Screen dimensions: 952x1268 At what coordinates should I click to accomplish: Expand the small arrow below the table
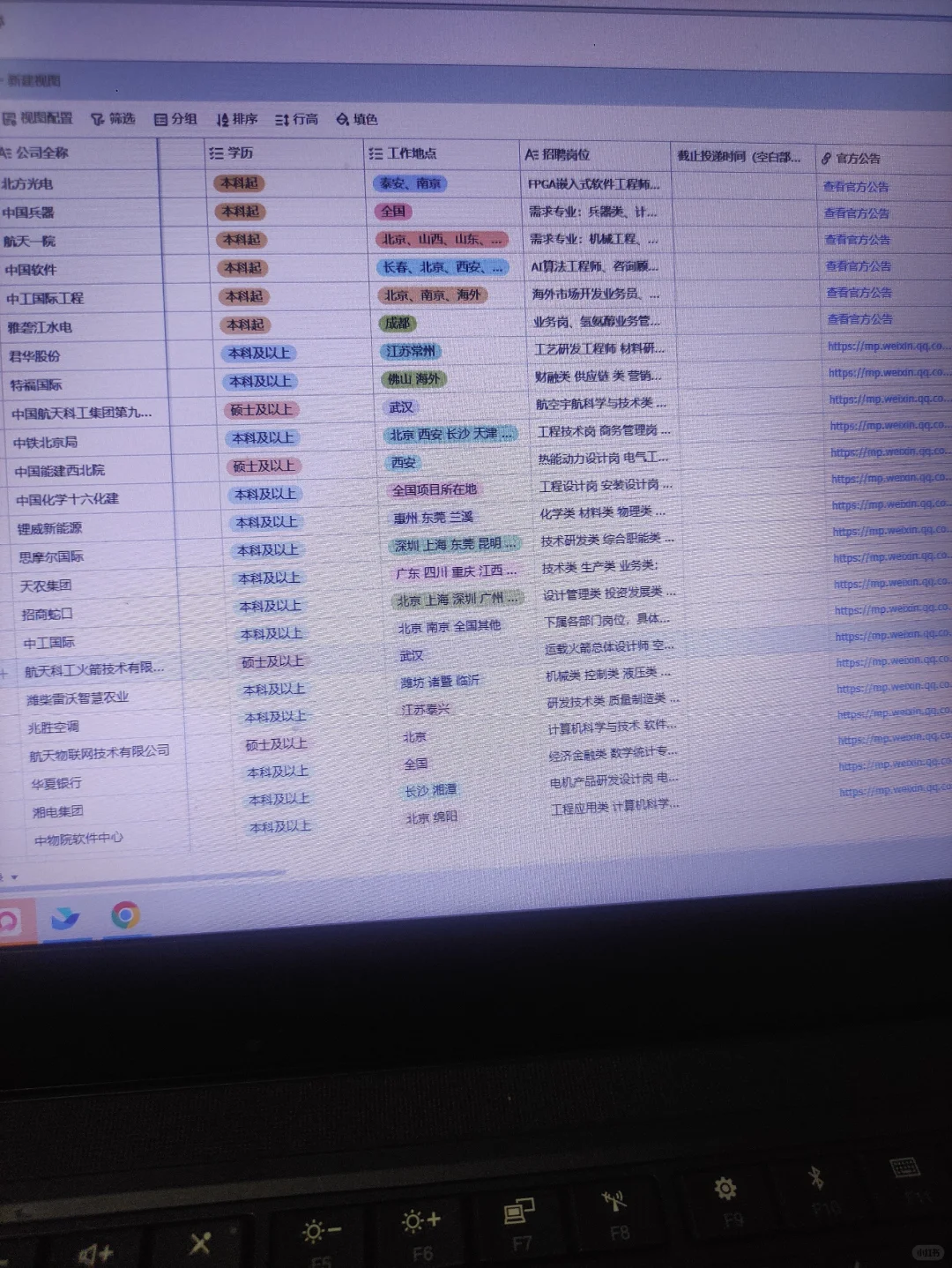coord(13,877)
